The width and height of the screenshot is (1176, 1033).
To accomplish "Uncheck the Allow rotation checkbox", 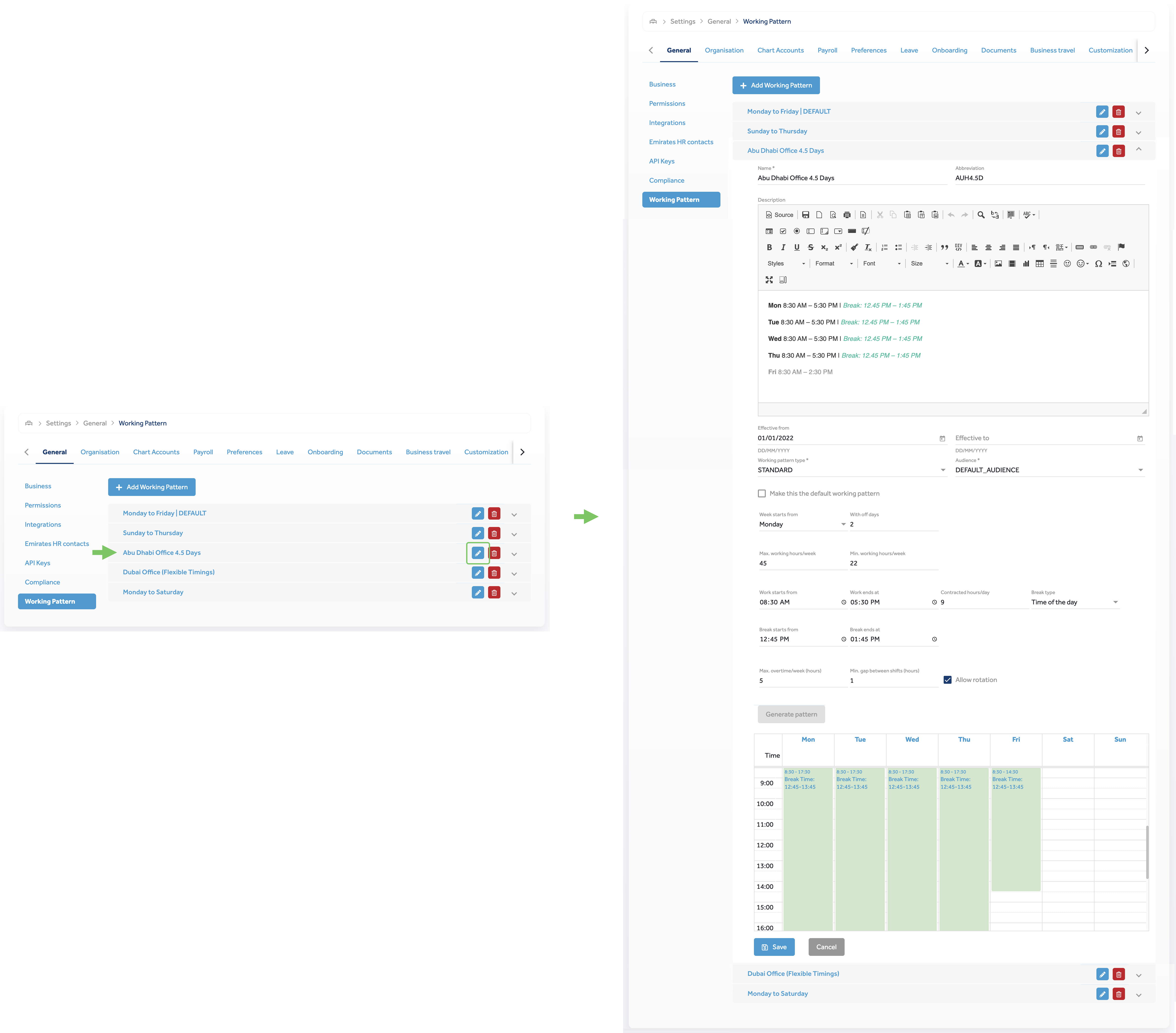I will [947, 680].
